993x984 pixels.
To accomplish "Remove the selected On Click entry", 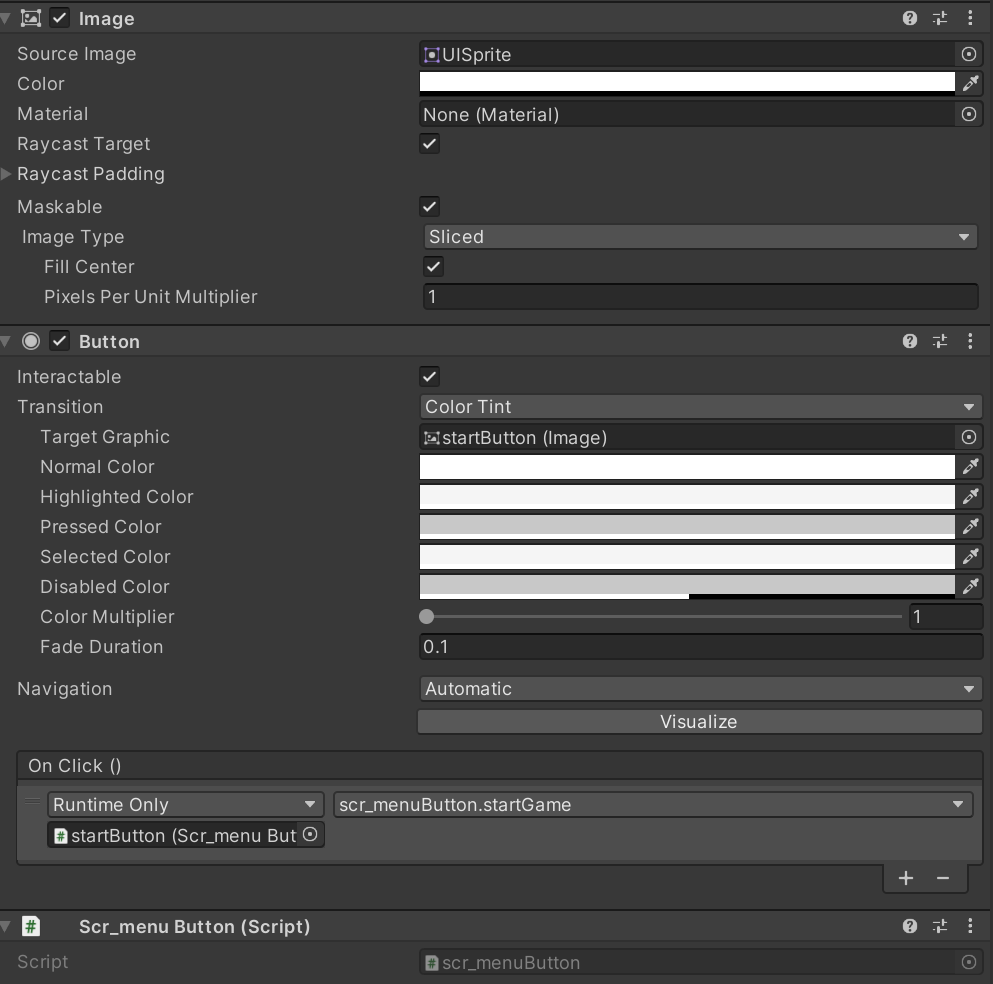I will click(943, 878).
